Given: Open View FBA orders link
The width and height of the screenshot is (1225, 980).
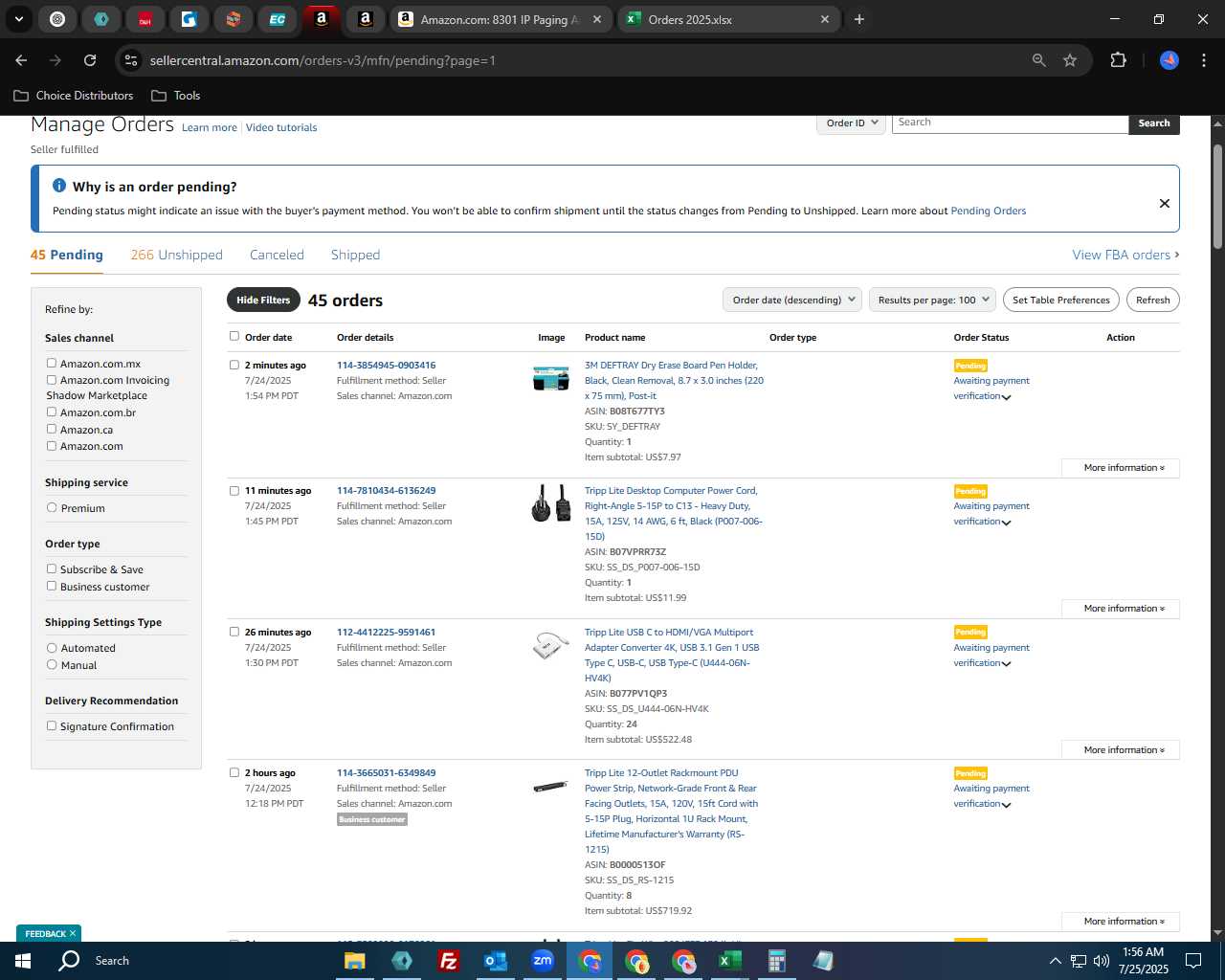Looking at the screenshot, I should tap(1125, 255).
